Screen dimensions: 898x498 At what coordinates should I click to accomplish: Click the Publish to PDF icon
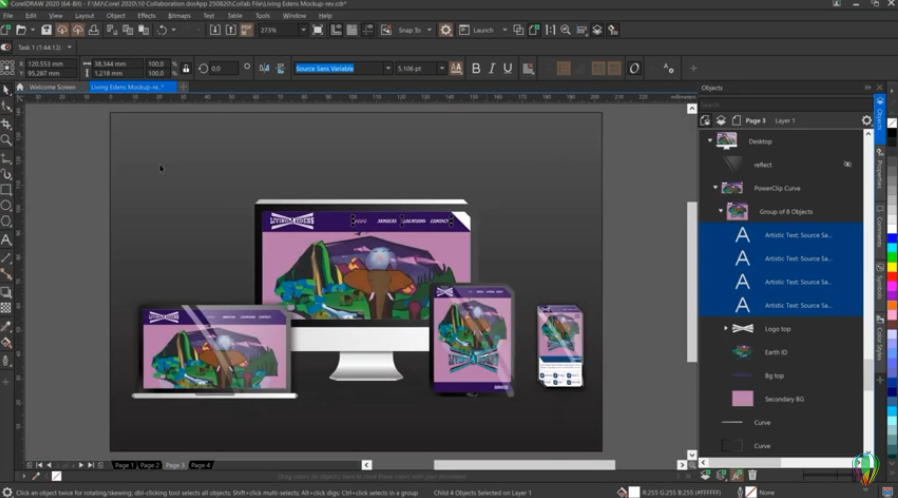[x=247, y=30]
